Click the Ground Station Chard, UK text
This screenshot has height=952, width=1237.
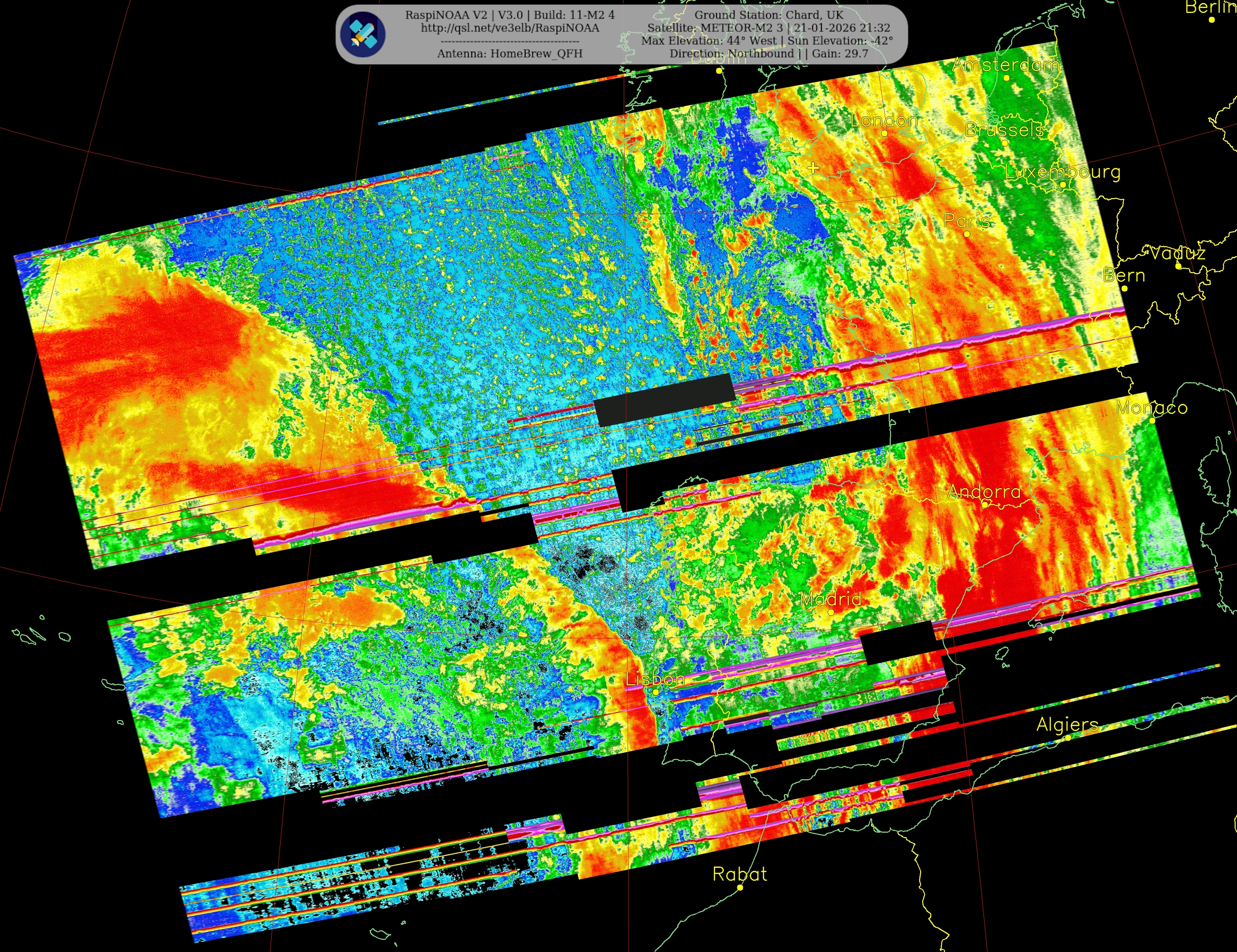[769, 15]
